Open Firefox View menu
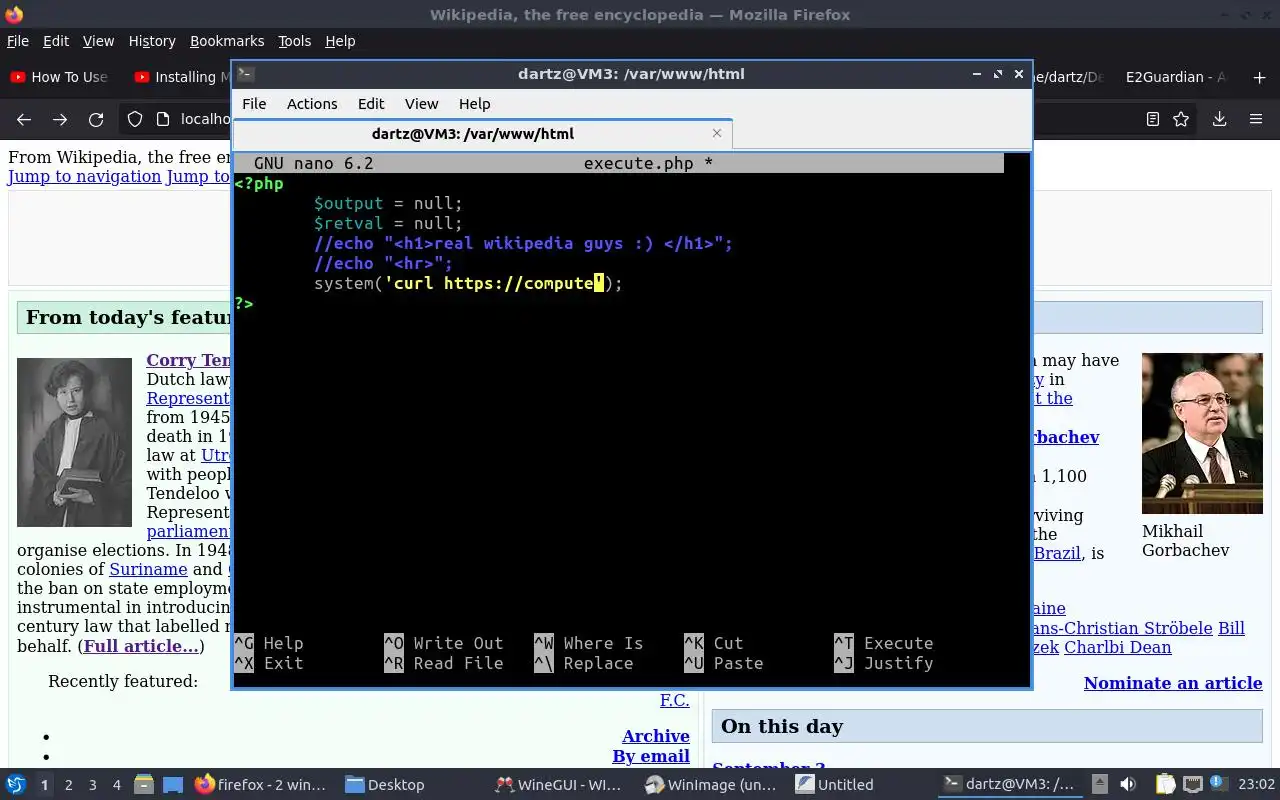The height and width of the screenshot is (800, 1280). click(98, 41)
